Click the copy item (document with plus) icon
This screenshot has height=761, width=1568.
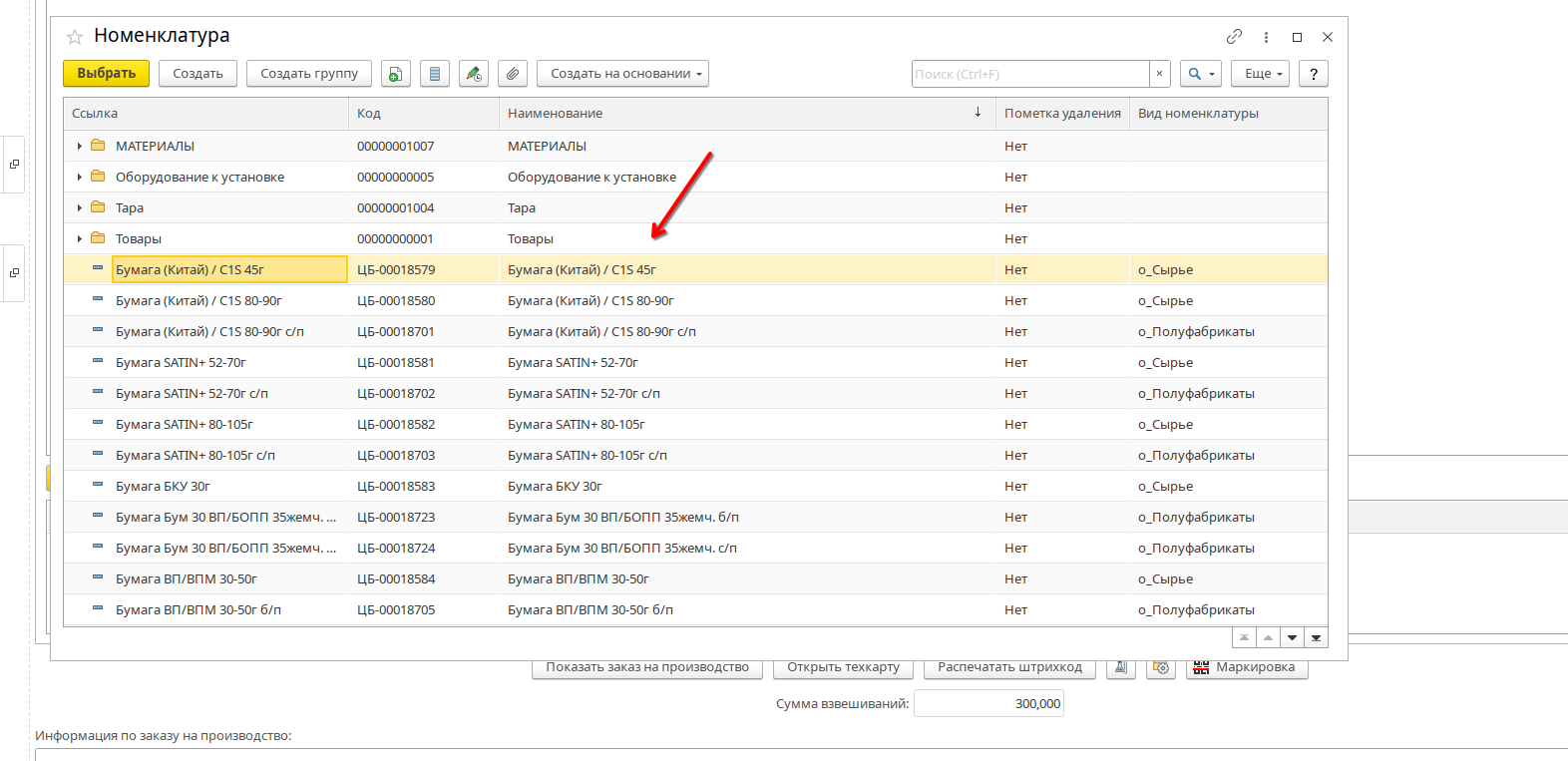(x=396, y=74)
